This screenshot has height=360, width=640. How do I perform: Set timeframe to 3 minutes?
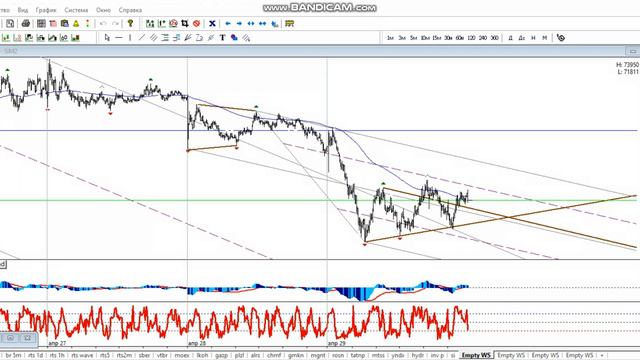[x=402, y=38]
